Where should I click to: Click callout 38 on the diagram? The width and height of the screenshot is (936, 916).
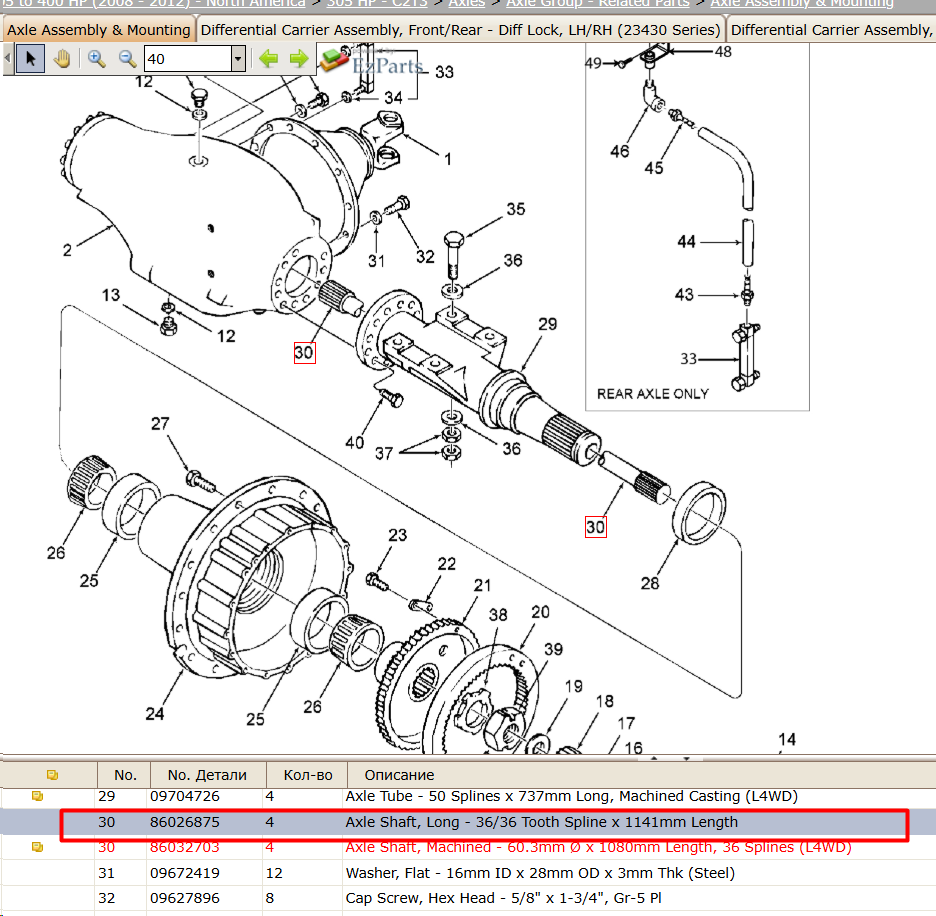tap(498, 614)
